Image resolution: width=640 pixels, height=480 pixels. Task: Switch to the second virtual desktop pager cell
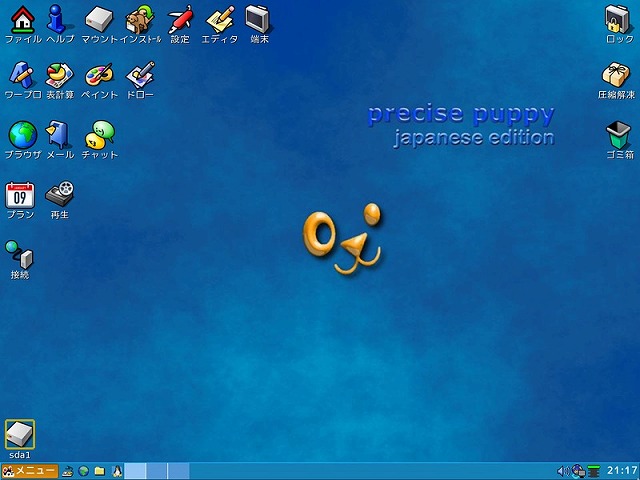click(157, 471)
